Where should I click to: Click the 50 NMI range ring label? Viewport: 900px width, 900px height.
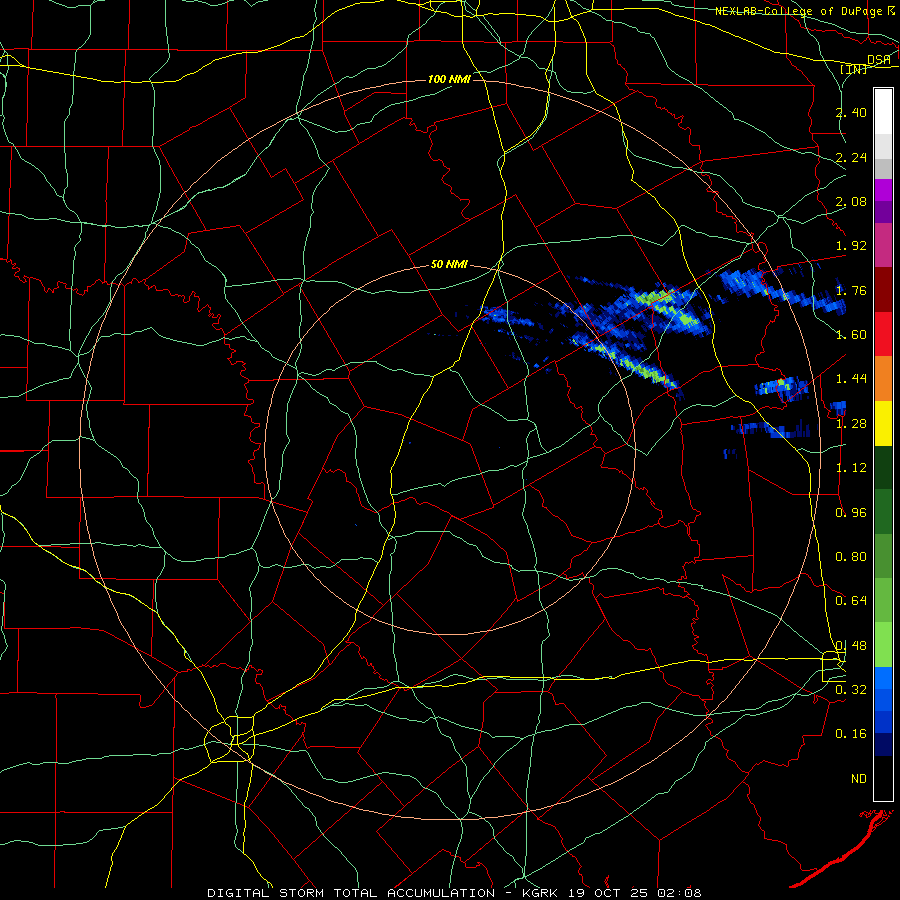tap(449, 265)
